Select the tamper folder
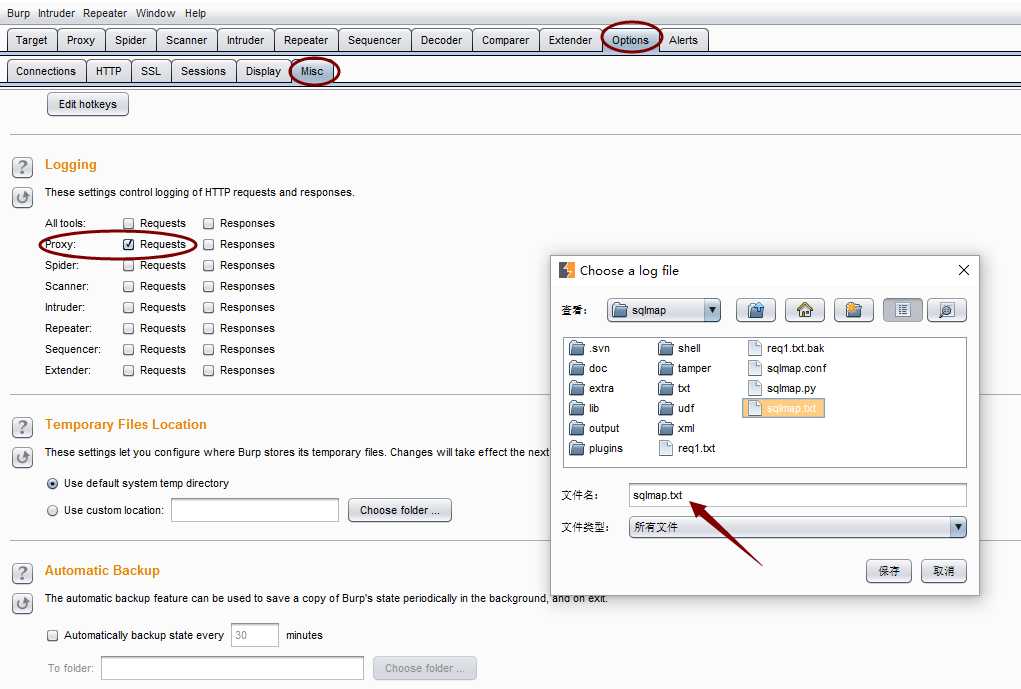 coord(685,368)
